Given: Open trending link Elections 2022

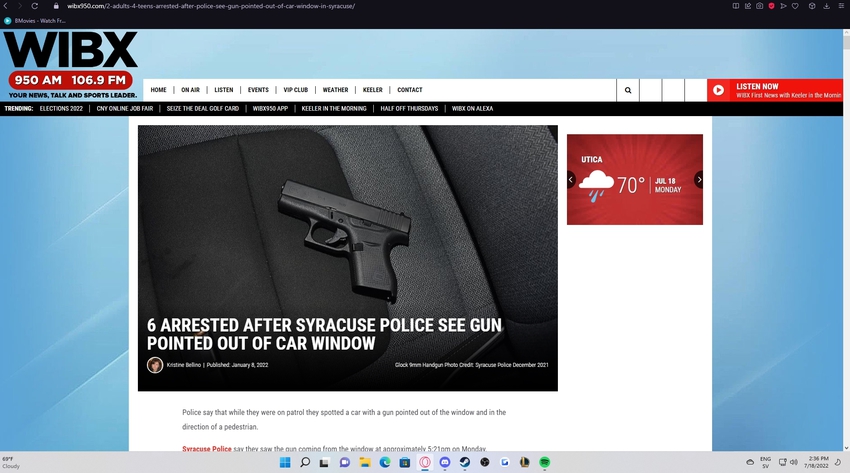Looking at the screenshot, I should pyautogui.click(x=61, y=108).
